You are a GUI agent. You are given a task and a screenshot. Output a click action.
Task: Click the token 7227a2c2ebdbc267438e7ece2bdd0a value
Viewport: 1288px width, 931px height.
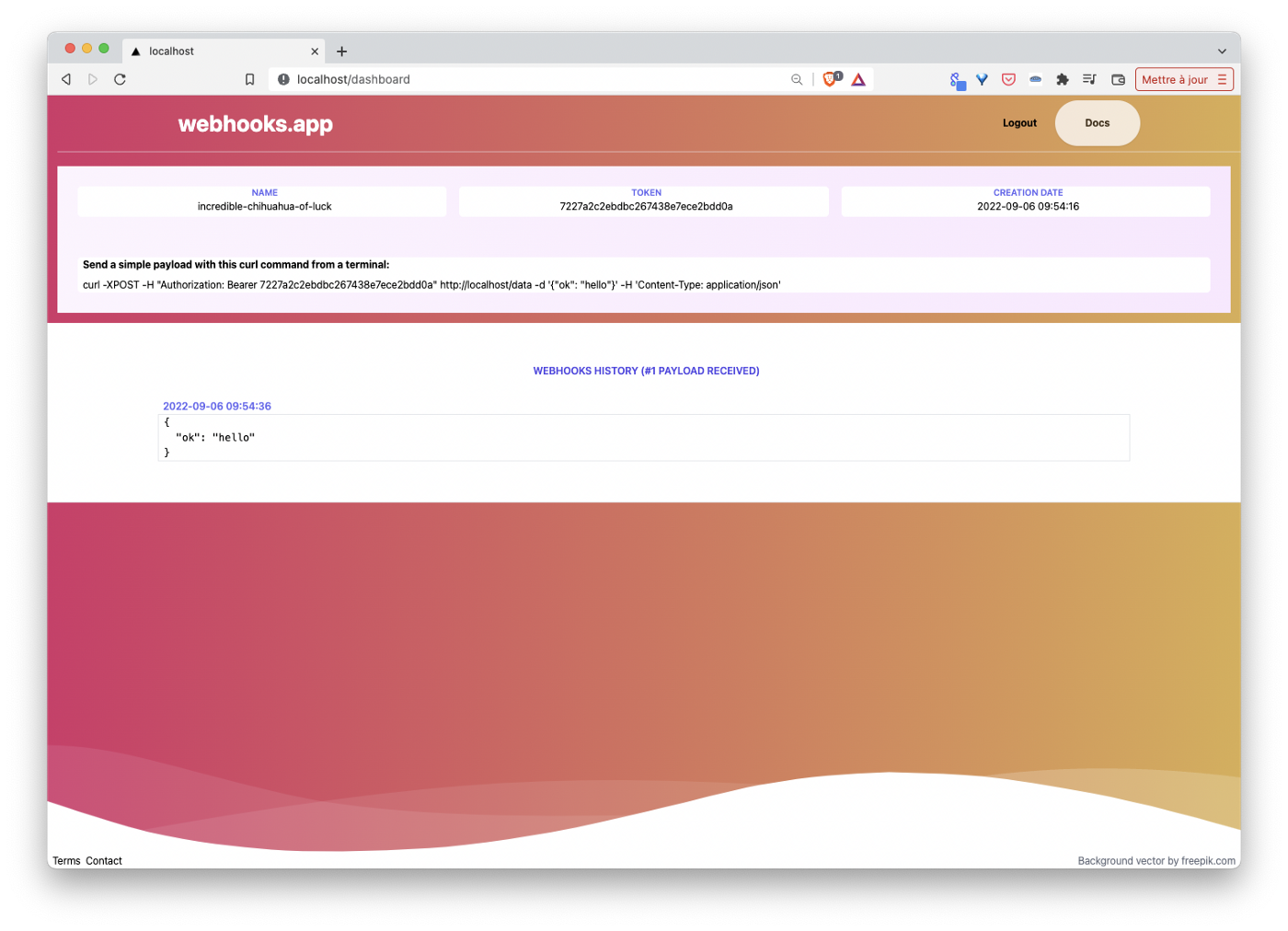[646, 207]
